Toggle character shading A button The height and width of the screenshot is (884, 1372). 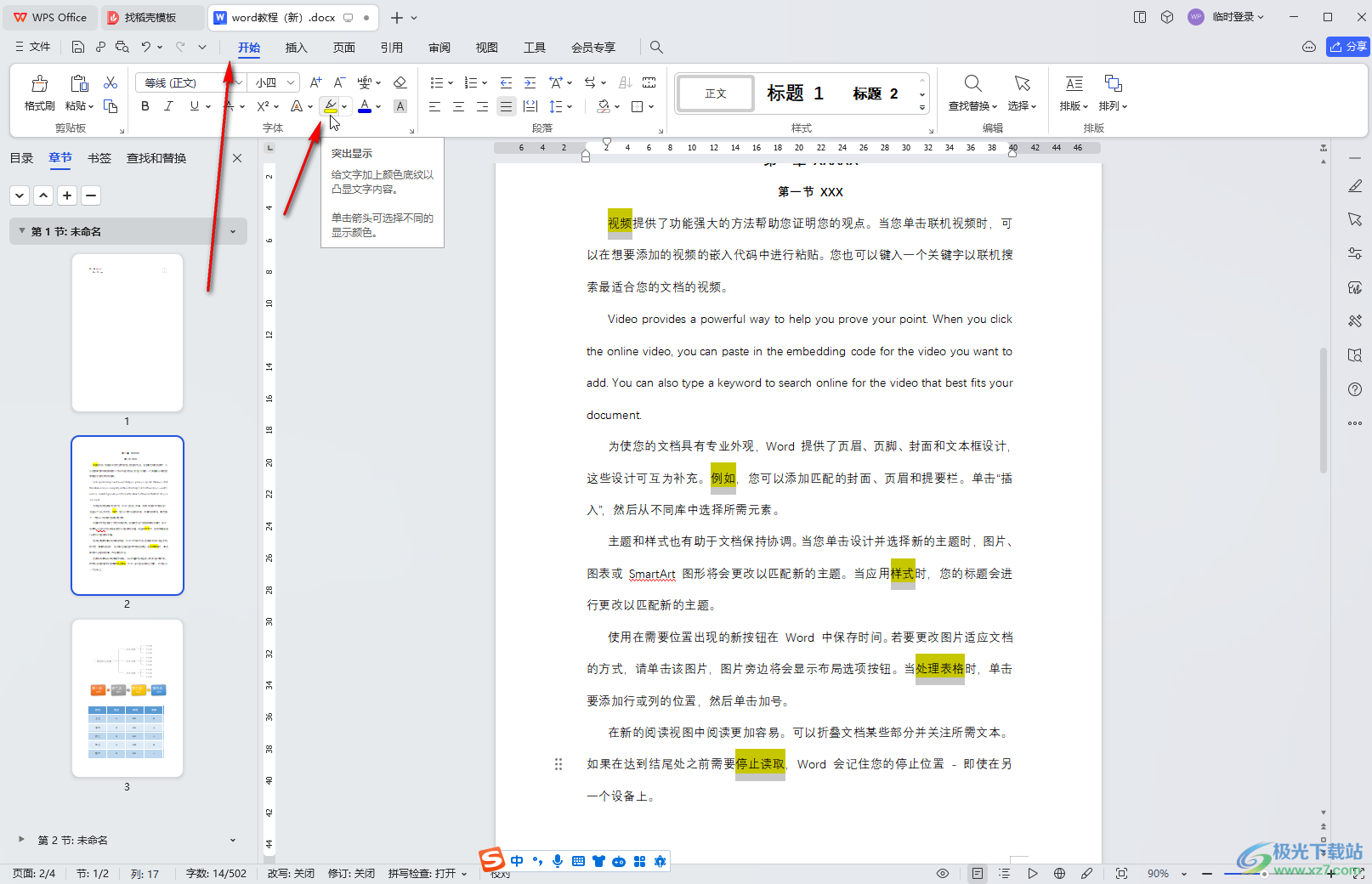[400, 106]
